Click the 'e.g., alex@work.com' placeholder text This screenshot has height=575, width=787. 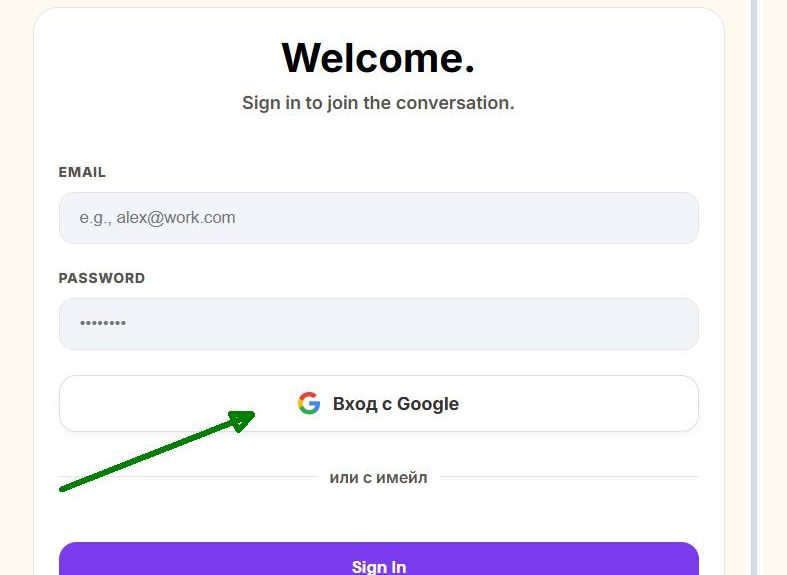click(x=157, y=218)
